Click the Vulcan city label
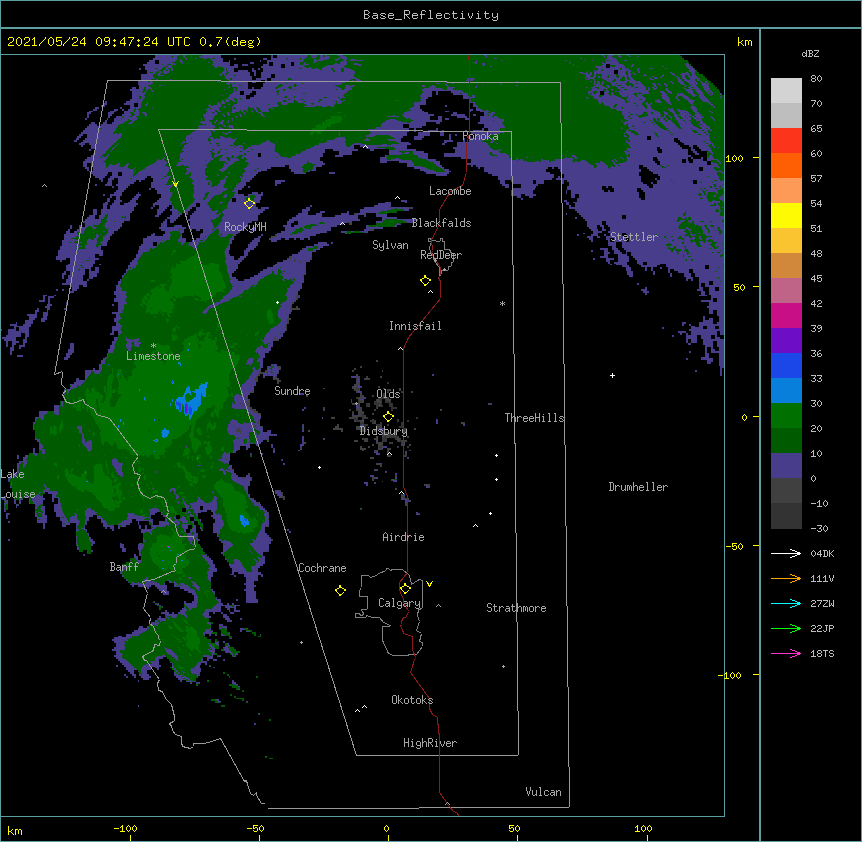Image resolution: width=862 pixels, height=842 pixels. click(x=543, y=792)
